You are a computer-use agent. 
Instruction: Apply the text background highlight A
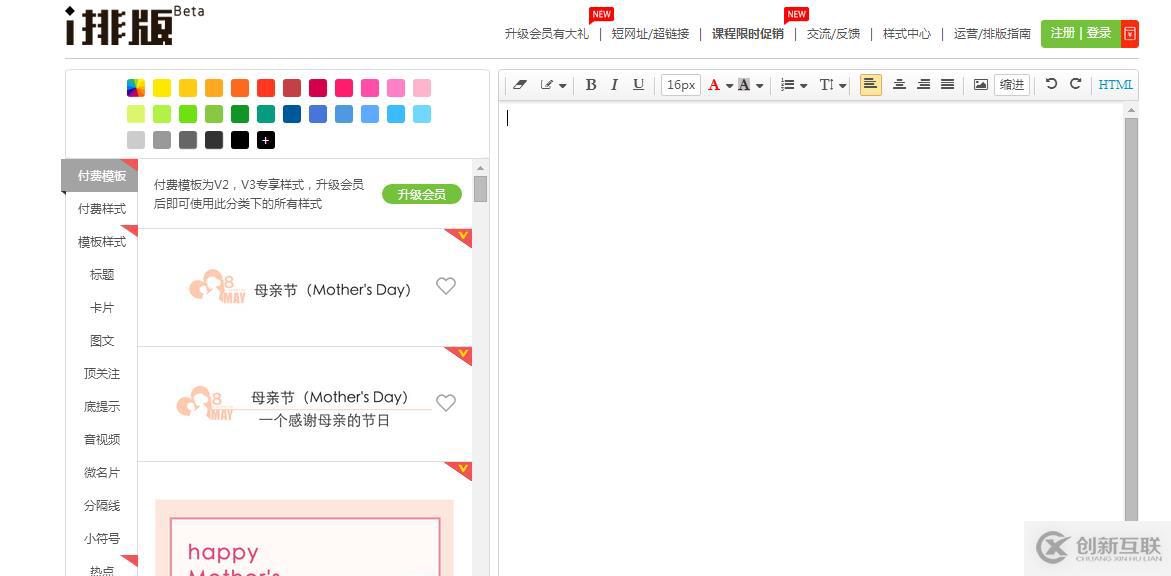(744, 85)
